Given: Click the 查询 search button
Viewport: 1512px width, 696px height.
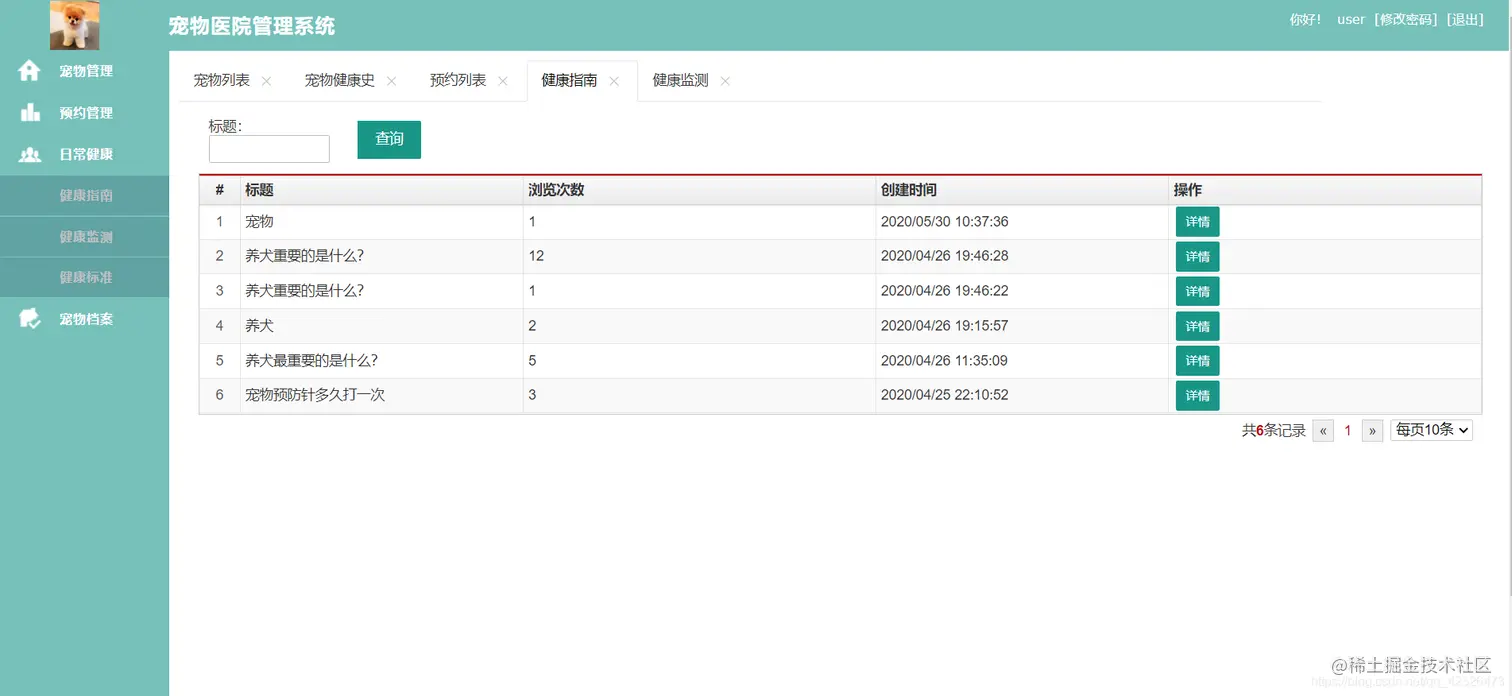Looking at the screenshot, I should (389, 139).
